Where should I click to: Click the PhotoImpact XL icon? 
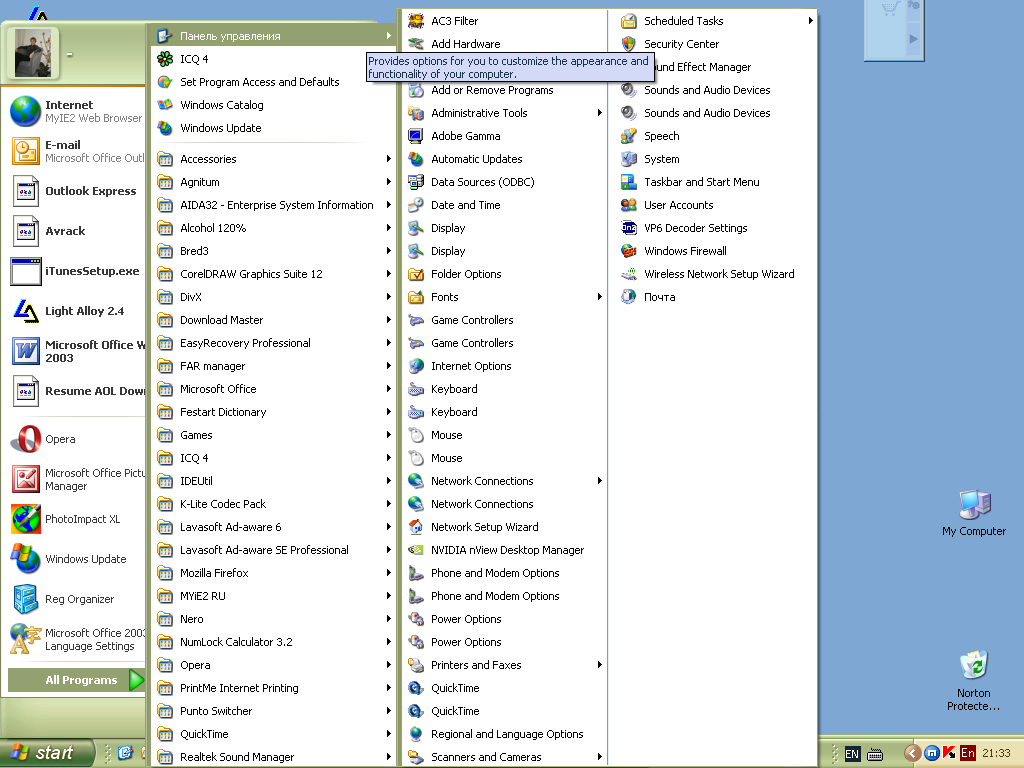[26, 519]
